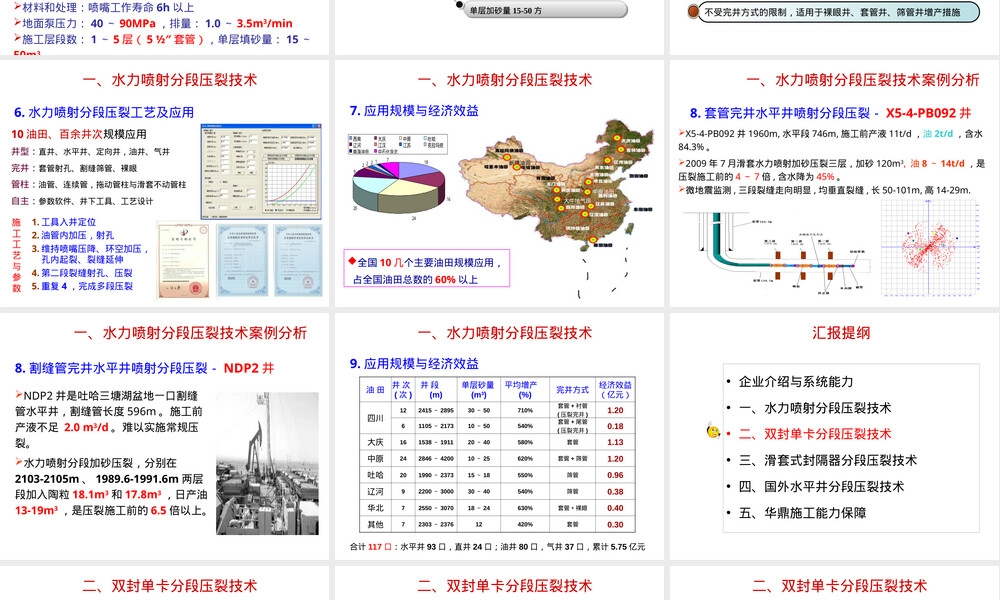Click the value 0.96 in the 吐哈 row

tap(615, 475)
